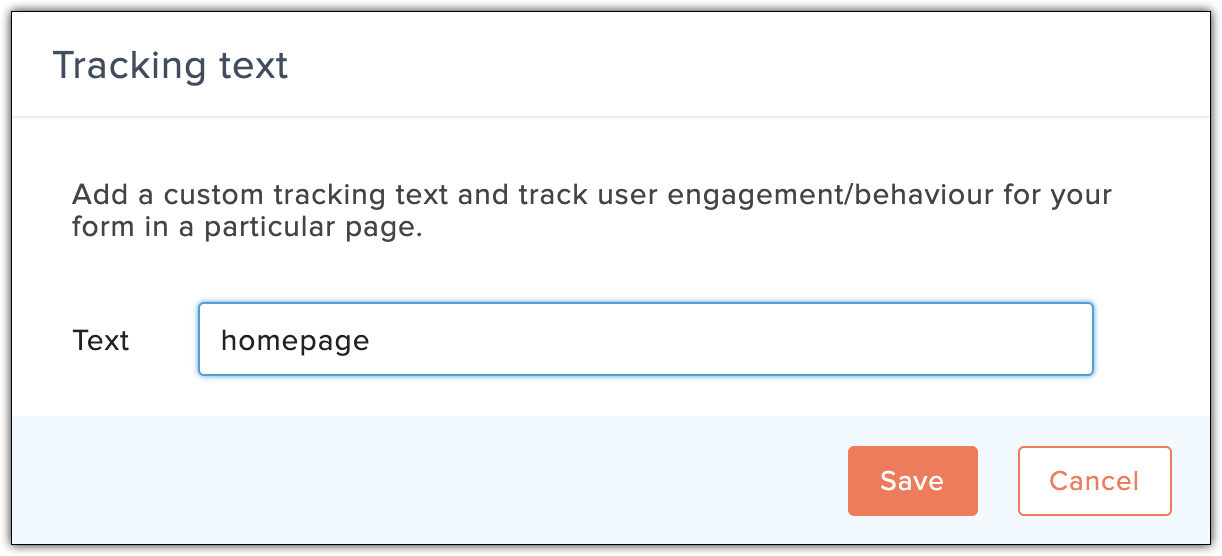Focus the Text input field
The height and width of the screenshot is (556, 1222).
coord(645,340)
